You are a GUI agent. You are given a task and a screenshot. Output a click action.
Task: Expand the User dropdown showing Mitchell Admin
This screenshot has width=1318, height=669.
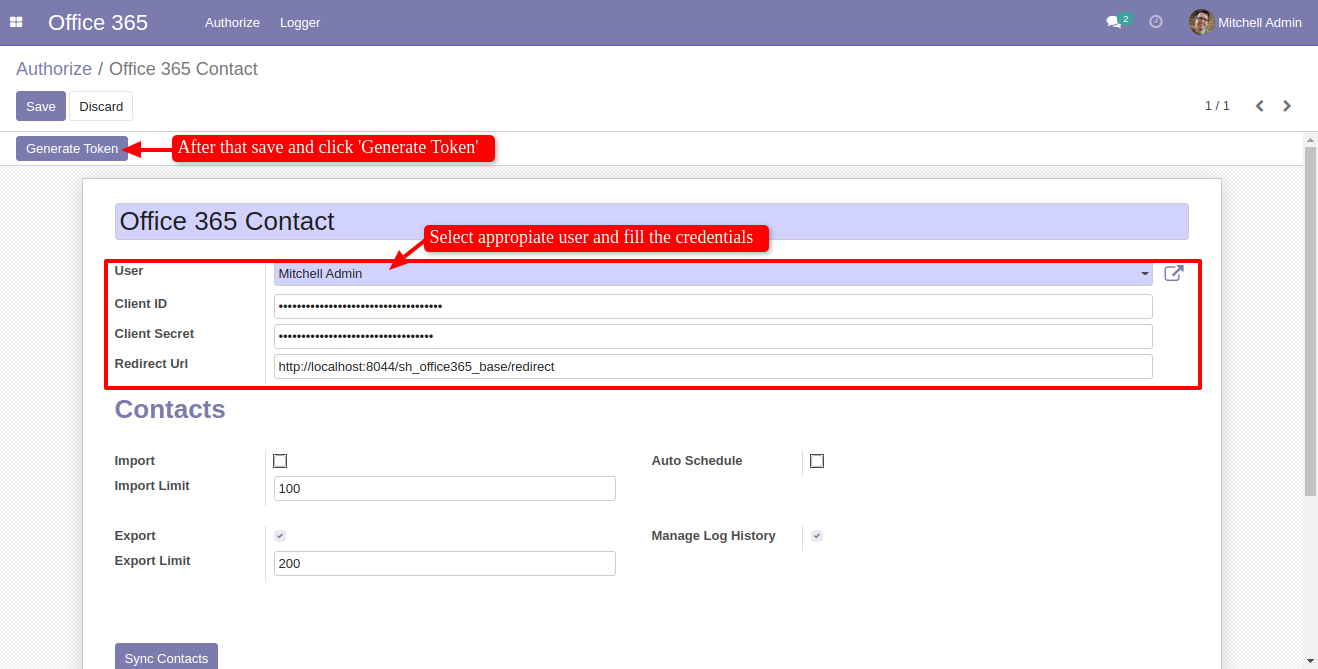pyautogui.click(x=713, y=274)
